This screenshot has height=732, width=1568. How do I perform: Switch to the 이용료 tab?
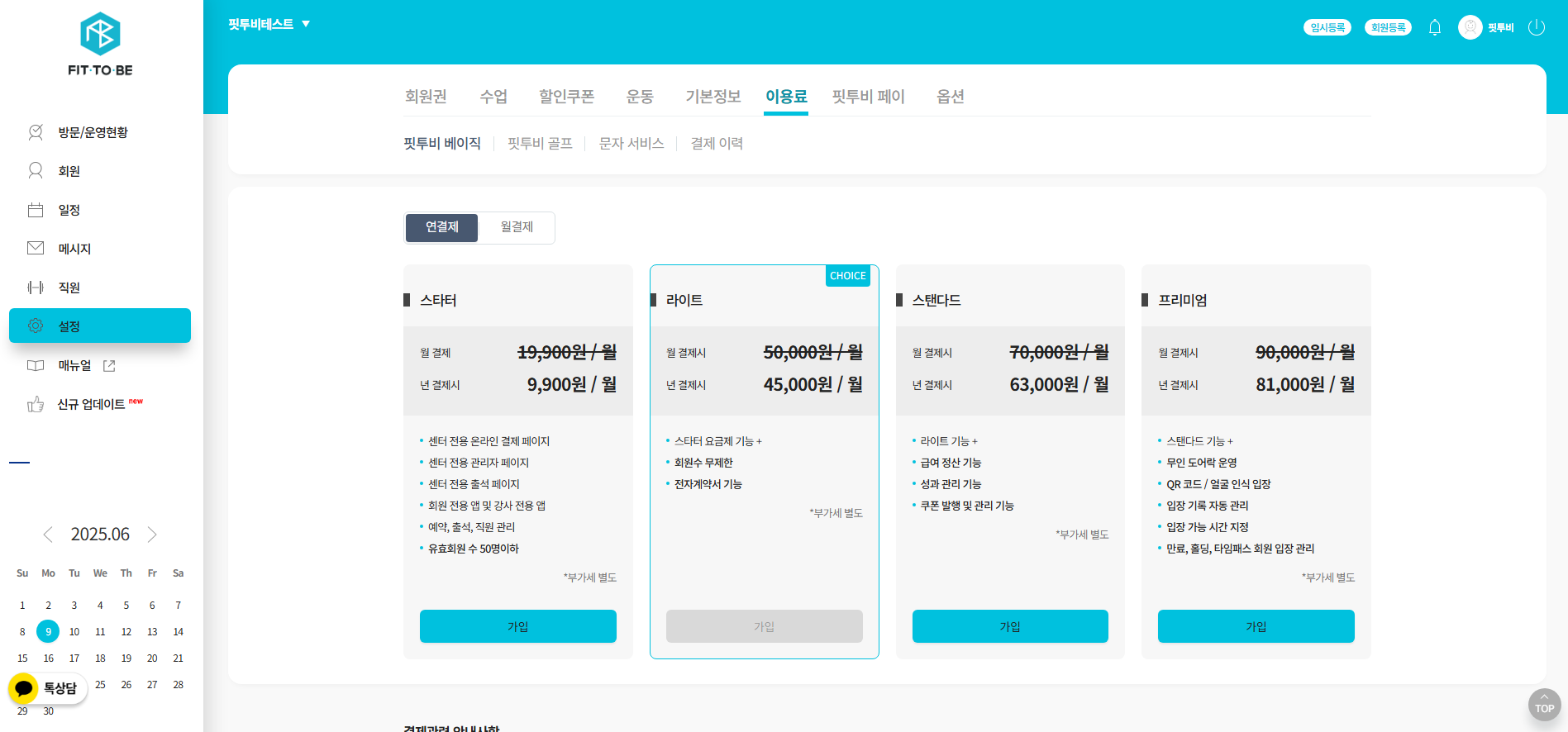point(786,97)
